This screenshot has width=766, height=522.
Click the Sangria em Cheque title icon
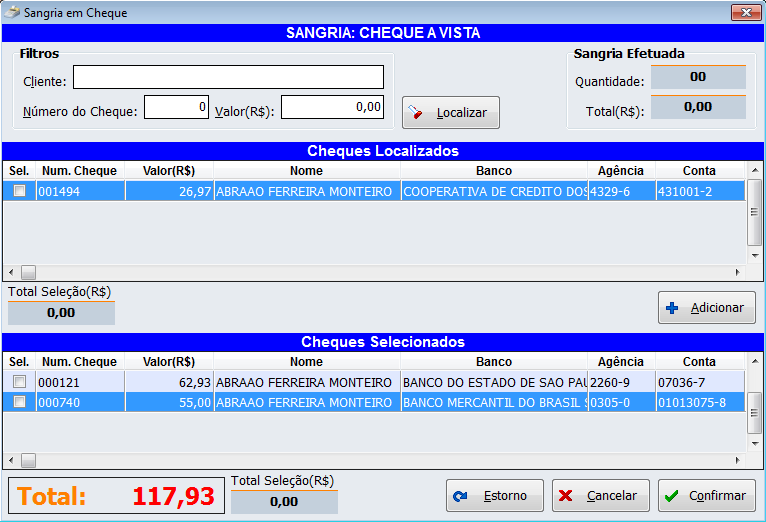click(x=12, y=13)
